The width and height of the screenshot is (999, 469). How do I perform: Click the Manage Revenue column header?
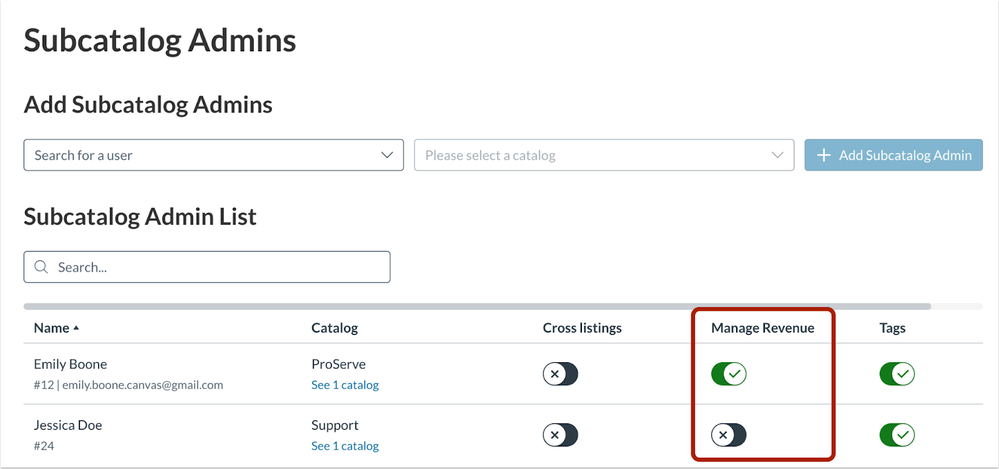coord(762,328)
